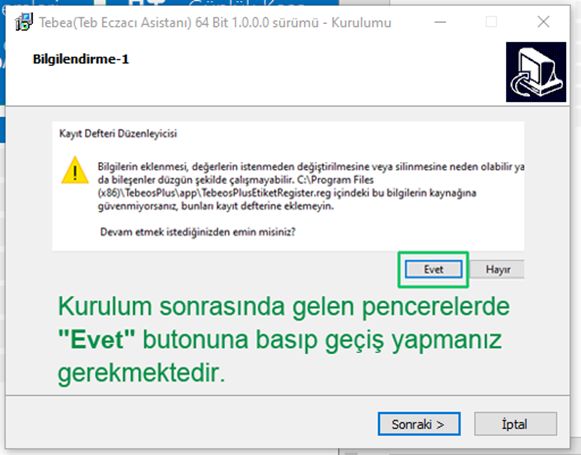Image resolution: width=581 pixels, height=455 pixels.
Task: Click the 'Devam etmek istediğinizden emin misiniz?' text
Action: (x=198, y=232)
